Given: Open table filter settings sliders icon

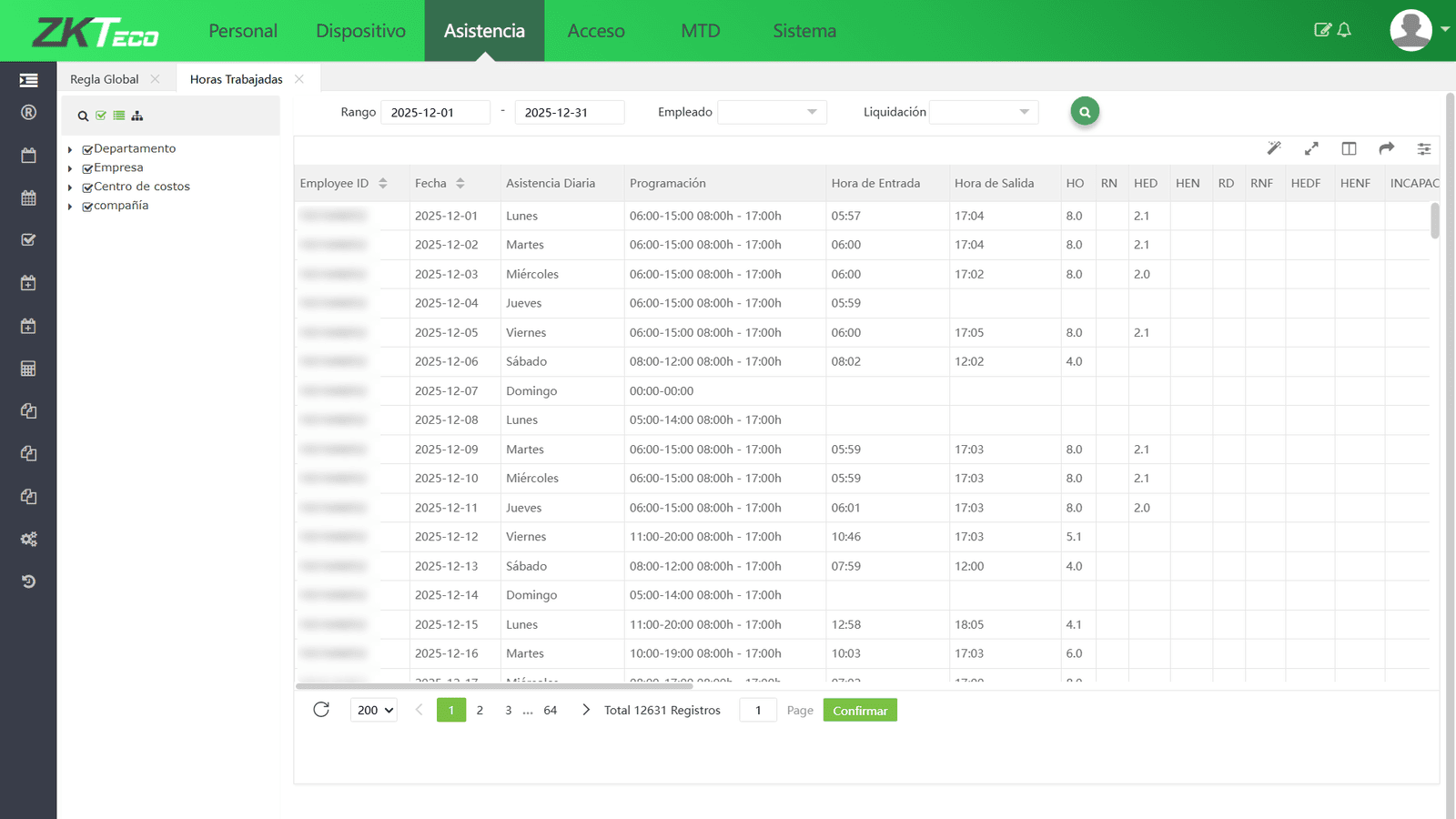Looking at the screenshot, I should [1423, 148].
